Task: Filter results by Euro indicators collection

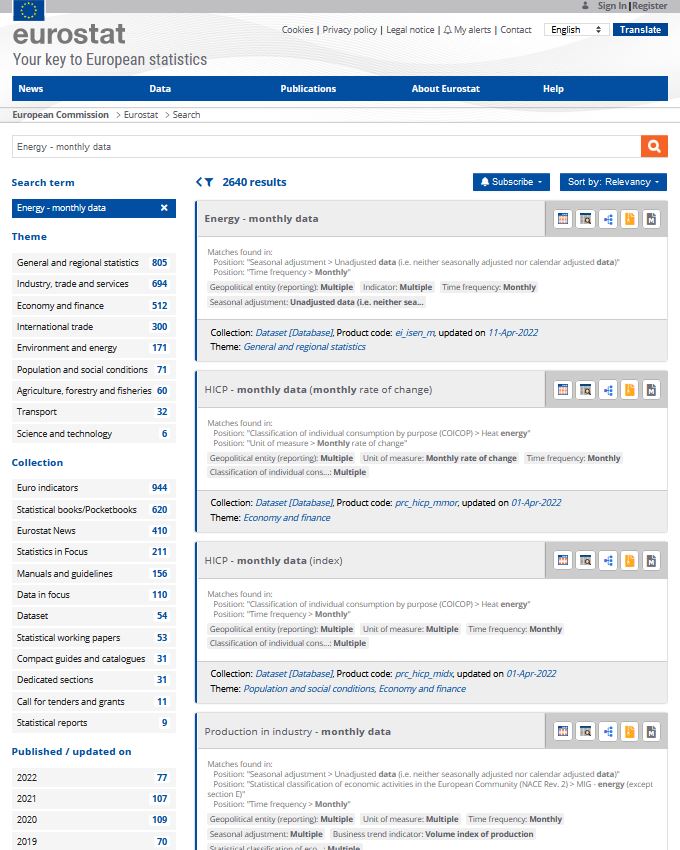Action: point(50,488)
